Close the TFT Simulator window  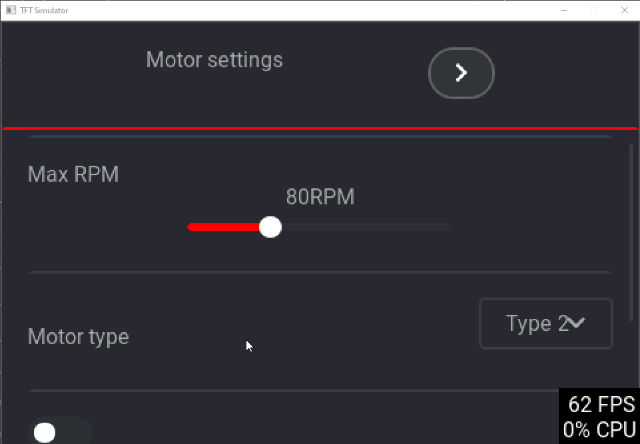pyautogui.click(x=624, y=10)
